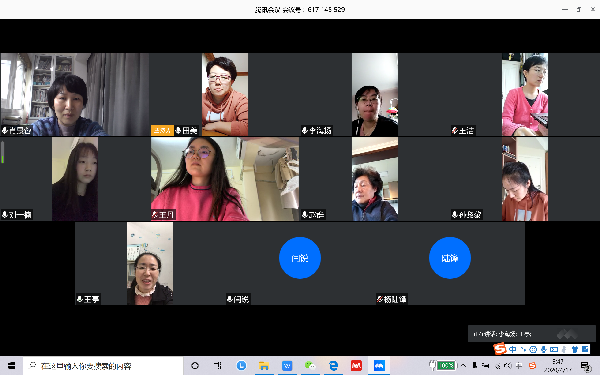Image resolution: width=600 pixels, height=375 pixels.
Task: Open WeChat from the taskbar
Action: pos(310,366)
